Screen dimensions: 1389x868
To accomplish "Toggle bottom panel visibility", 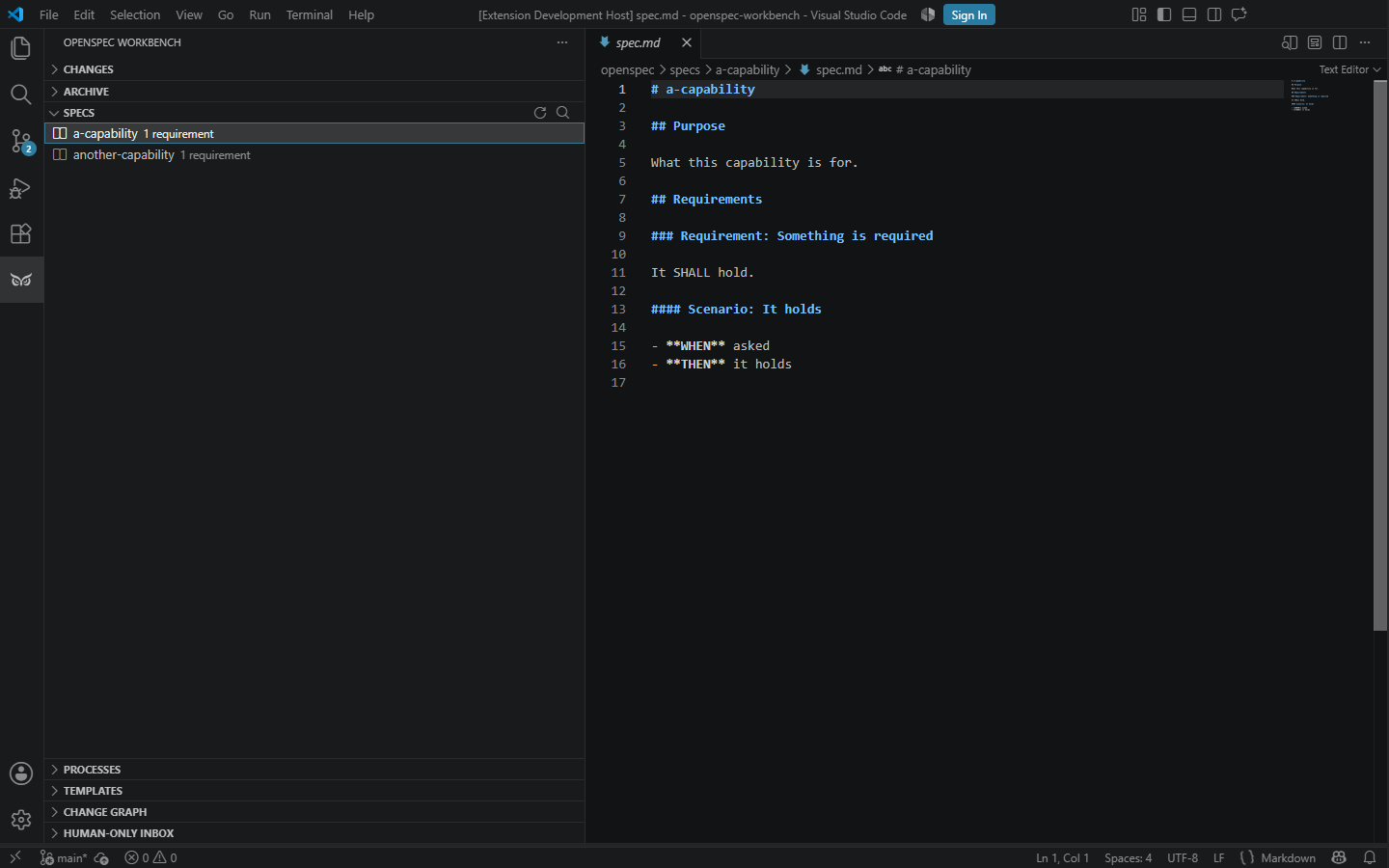I will (1189, 14).
